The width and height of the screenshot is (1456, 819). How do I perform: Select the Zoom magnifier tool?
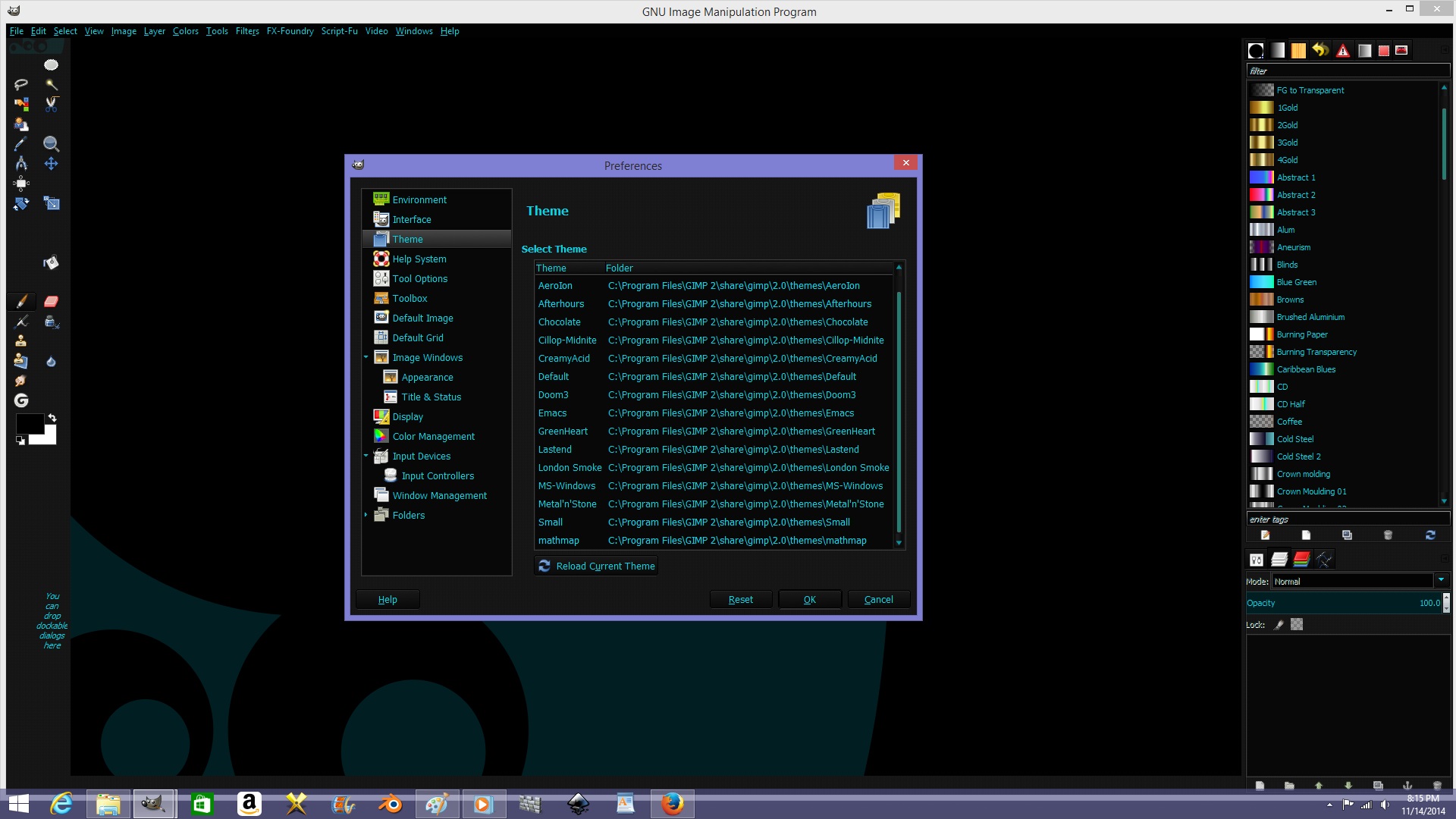click(x=51, y=144)
